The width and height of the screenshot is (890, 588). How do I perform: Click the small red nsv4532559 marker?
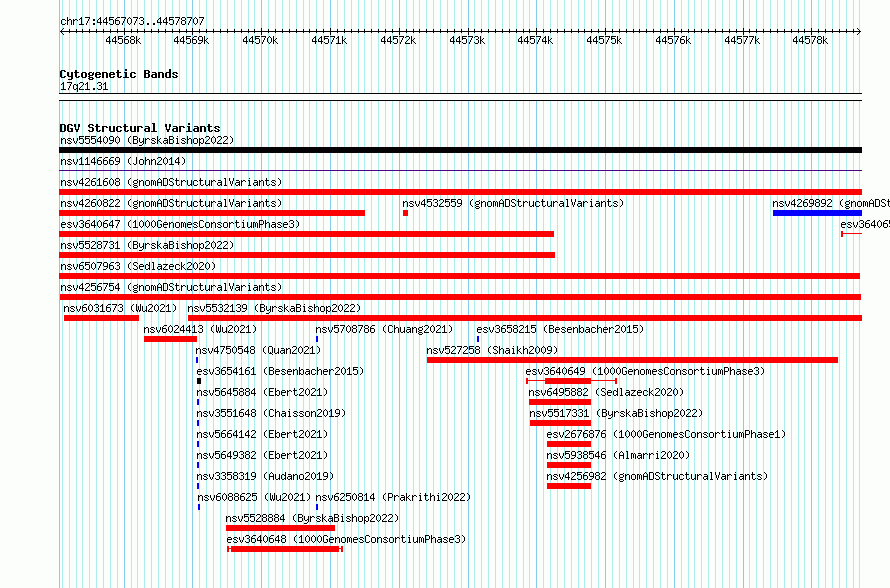pyautogui.click(x=405, y=213)
